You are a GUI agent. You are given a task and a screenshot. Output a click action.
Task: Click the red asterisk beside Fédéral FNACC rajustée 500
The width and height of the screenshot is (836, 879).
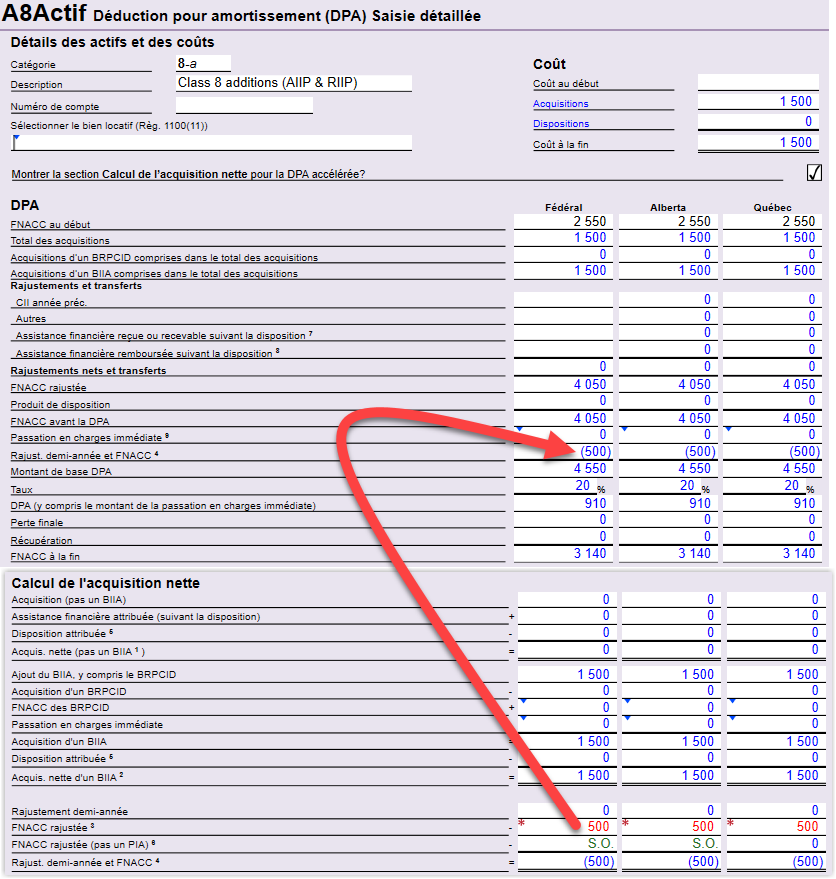click(520, 824)
